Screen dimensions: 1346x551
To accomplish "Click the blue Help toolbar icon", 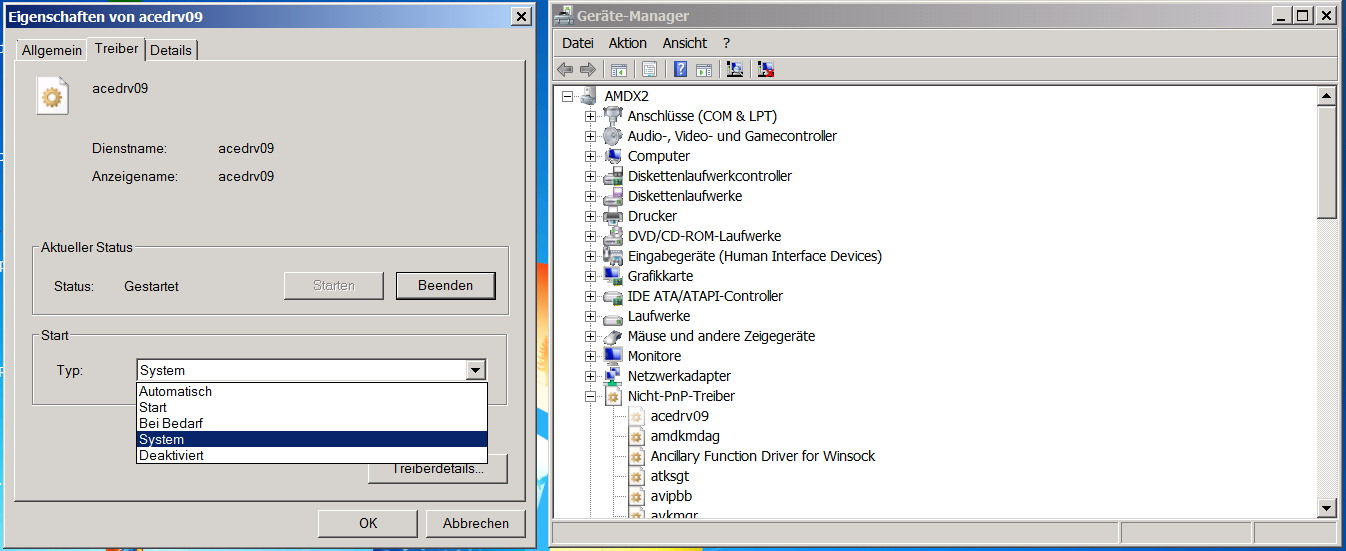I will click(x=681, y=69).
